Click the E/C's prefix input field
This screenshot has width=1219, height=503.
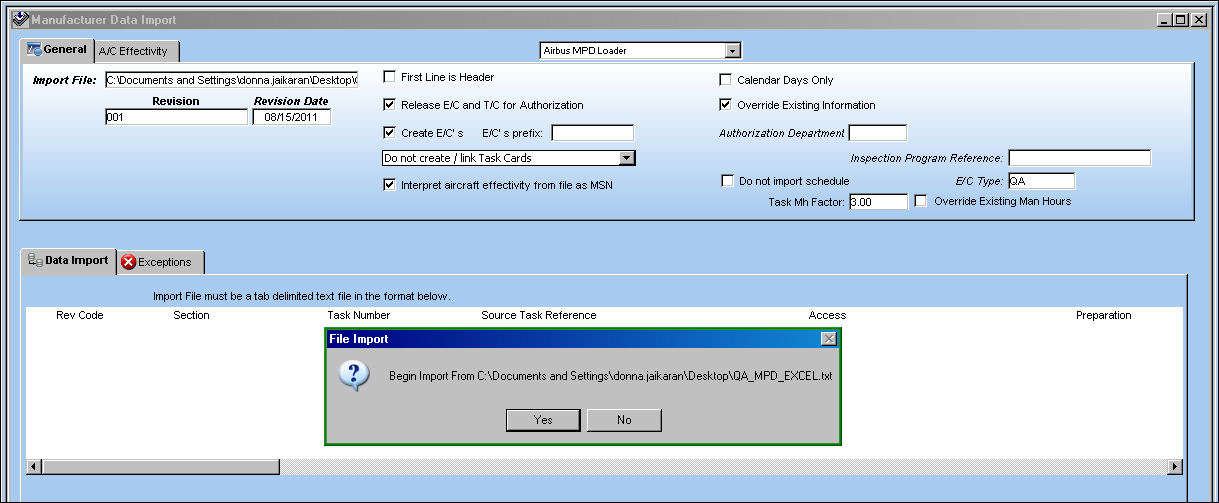point(592,133)
